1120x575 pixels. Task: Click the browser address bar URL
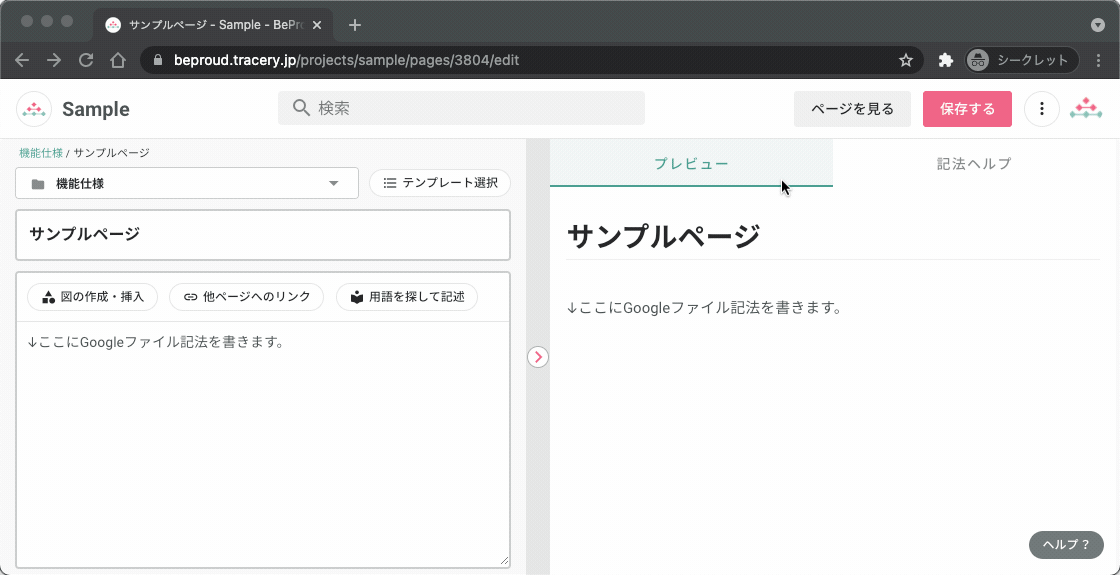point(346,61)
